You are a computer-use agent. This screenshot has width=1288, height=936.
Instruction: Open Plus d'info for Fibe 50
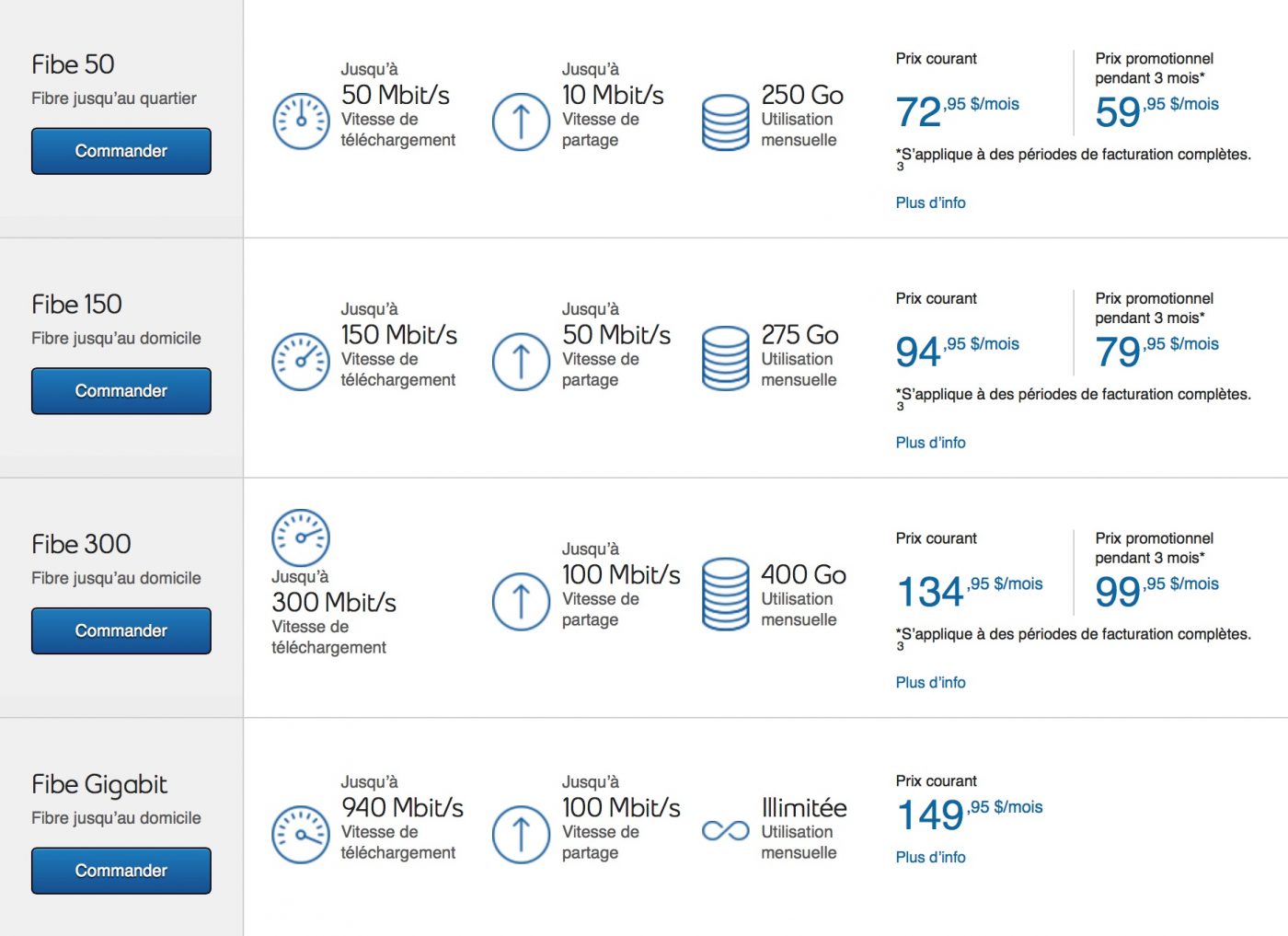930,203
